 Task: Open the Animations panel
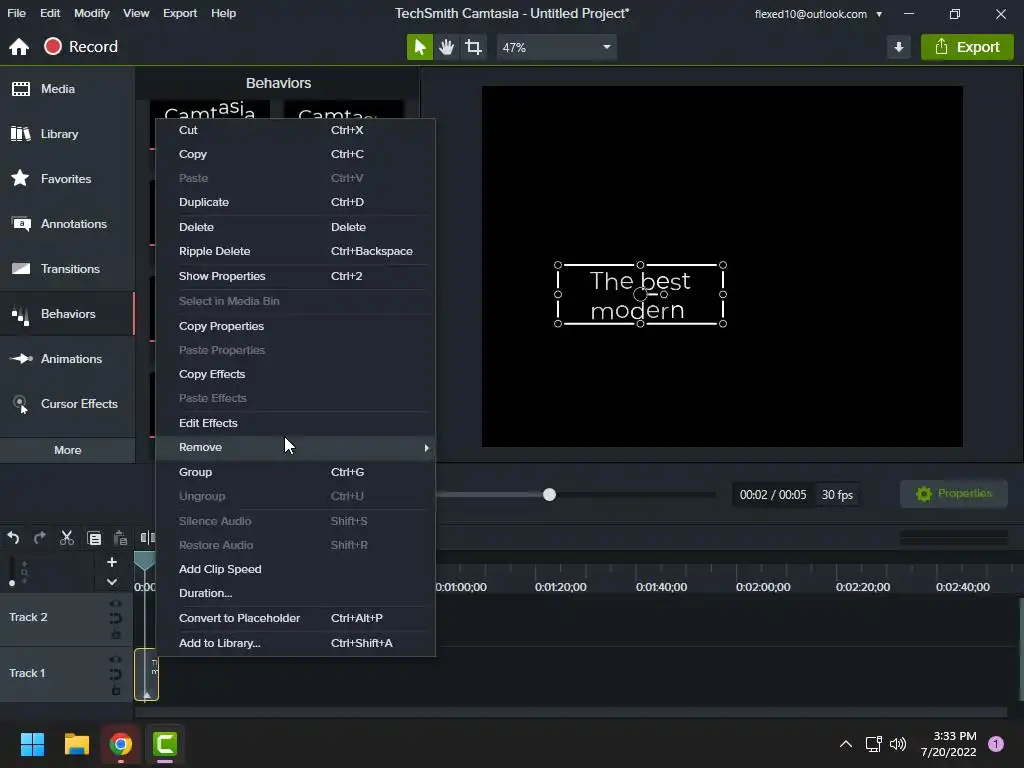[67, 359]
